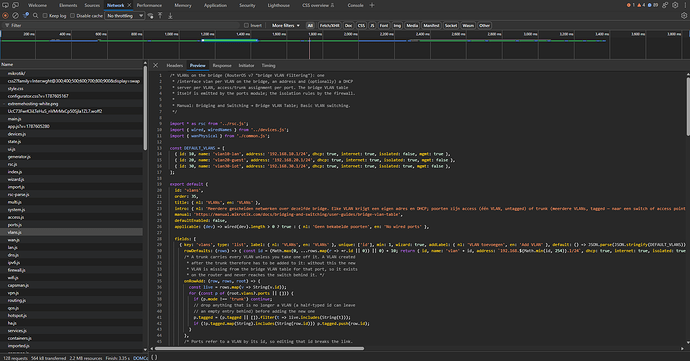This screenshot has width=690, height=361.
Task: Toggle the Manifest type filter
Action: (431, 26)
